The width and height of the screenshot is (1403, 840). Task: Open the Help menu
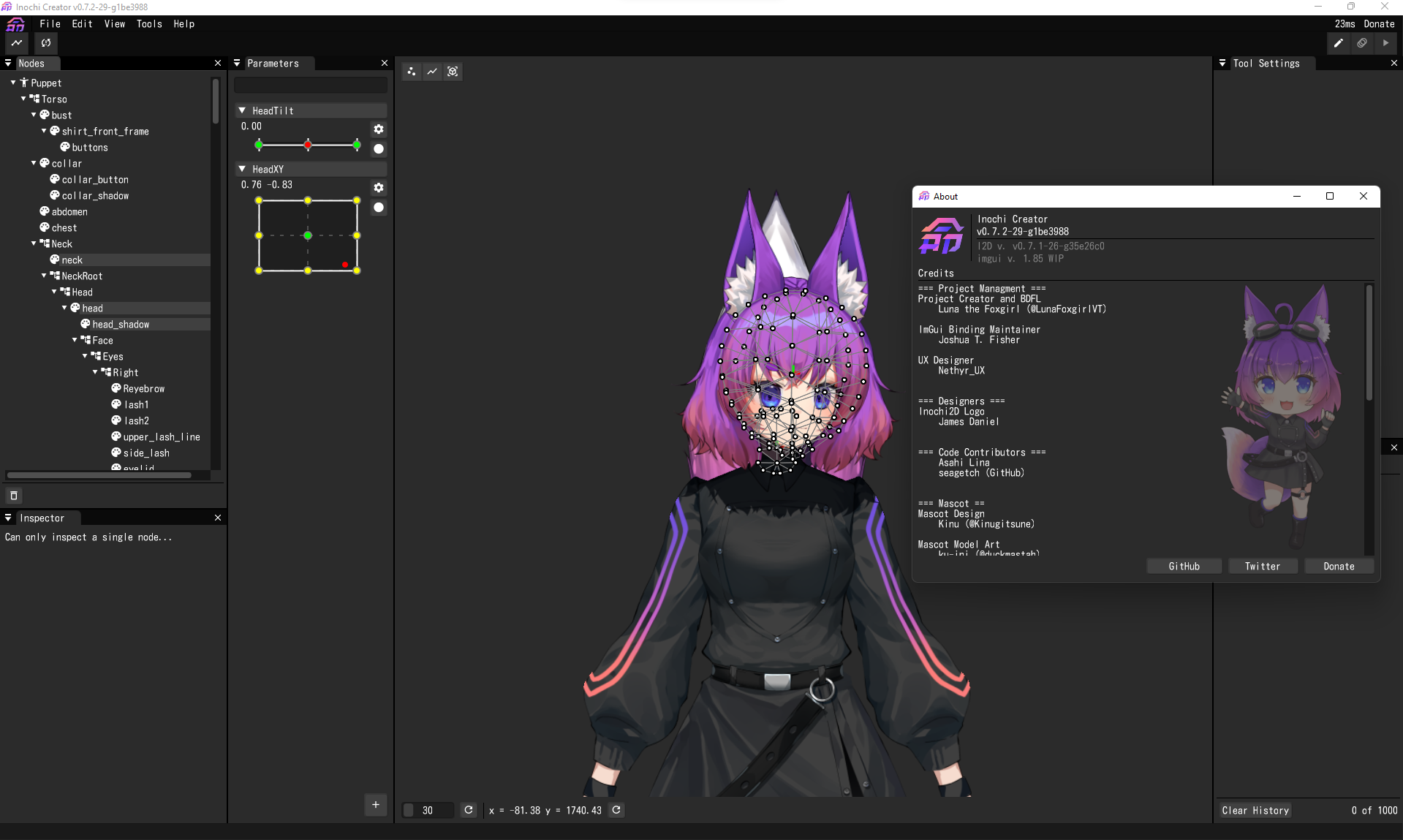[x=184, y=24]
